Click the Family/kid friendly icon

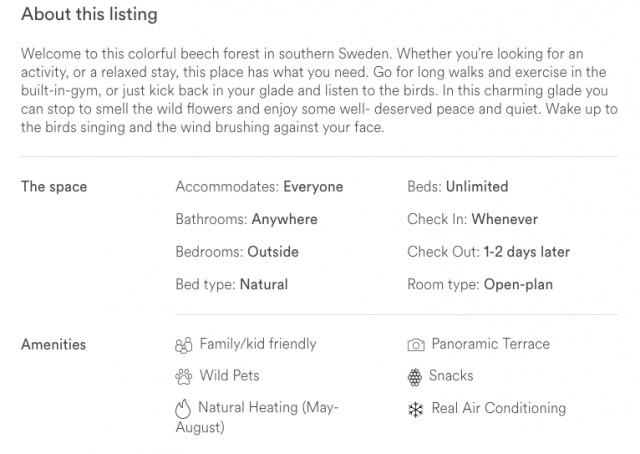coord(183,345)
